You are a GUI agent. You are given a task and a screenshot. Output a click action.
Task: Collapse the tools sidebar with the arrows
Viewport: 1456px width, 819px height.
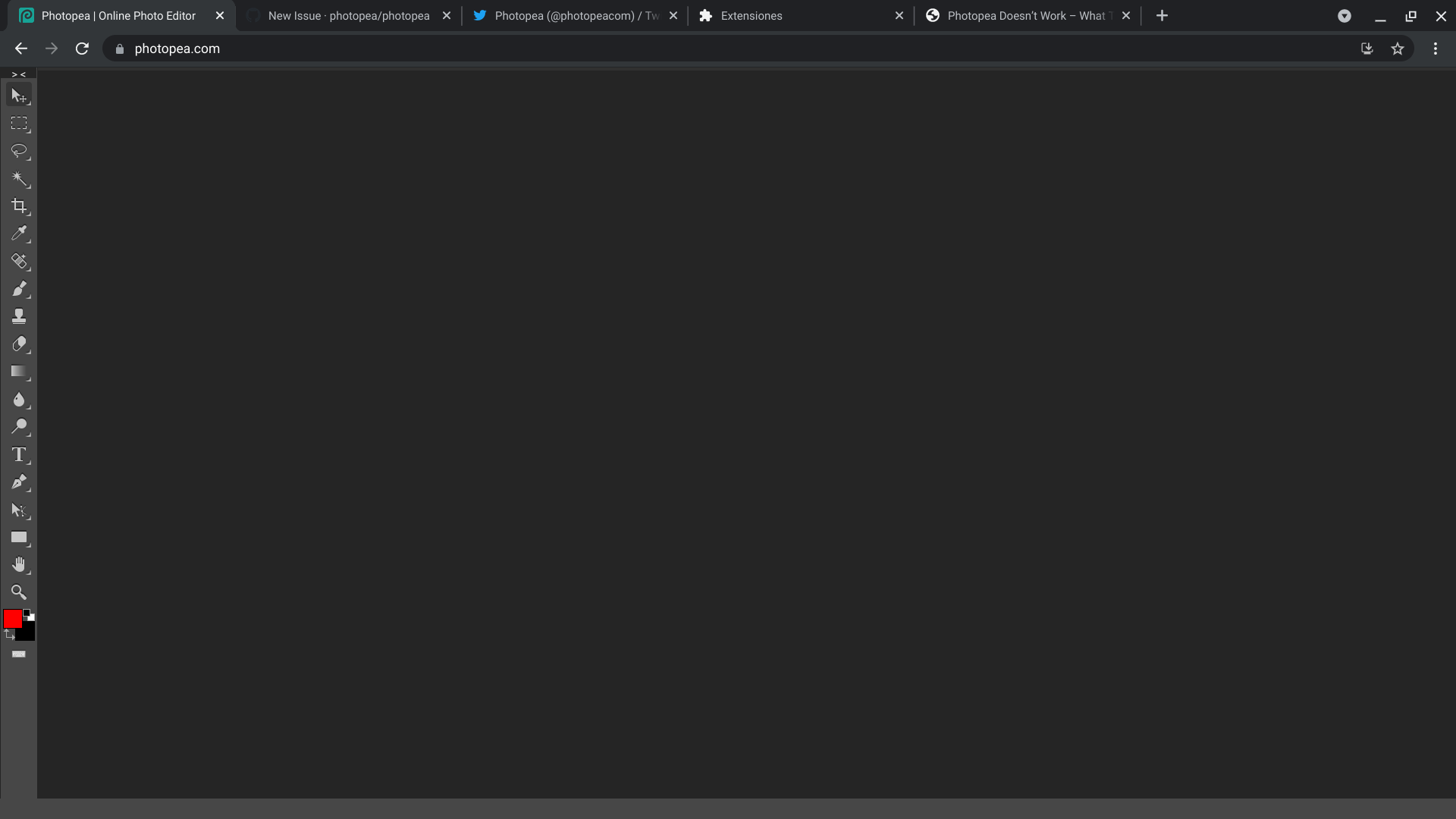click(18, 74)
